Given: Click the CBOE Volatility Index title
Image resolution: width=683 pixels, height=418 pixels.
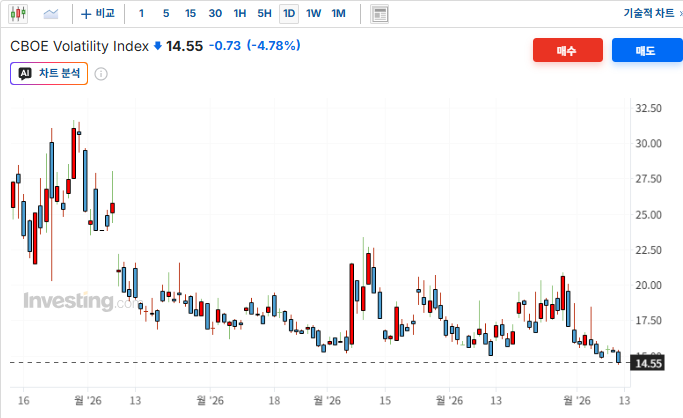Looking at the screenshot, I should tap(79, 46).
